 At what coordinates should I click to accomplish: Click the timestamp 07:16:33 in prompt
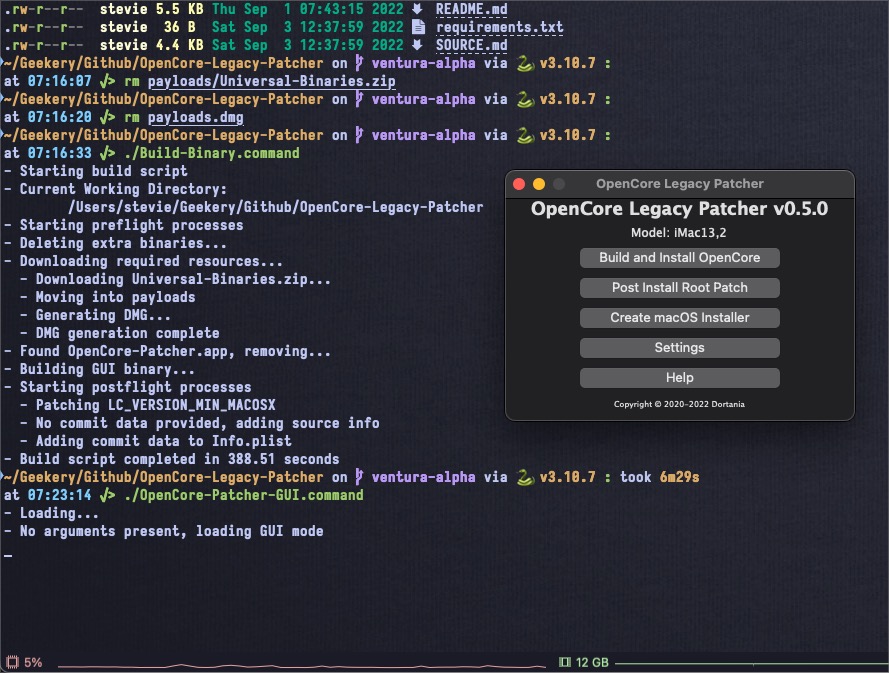click(60, 153)
